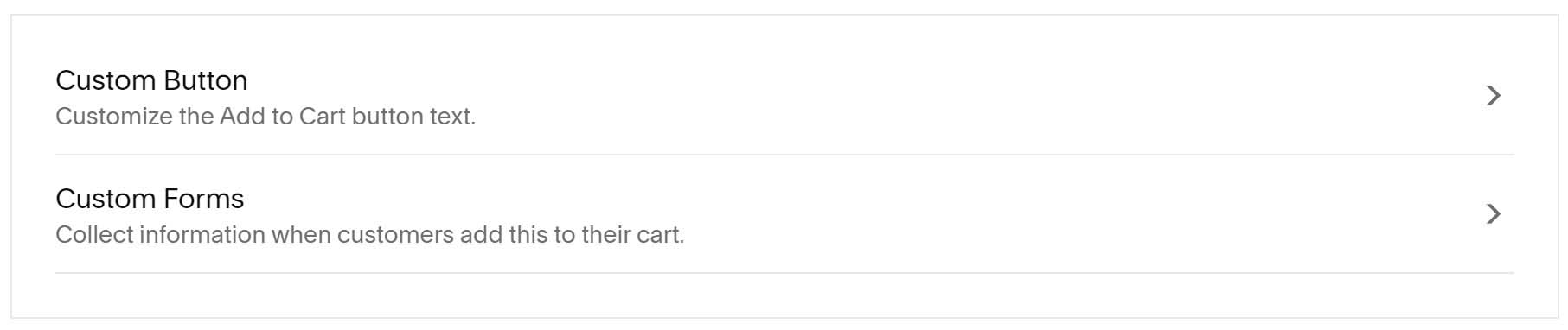This screenshot has width=1568, height=330.
Task: Click empty space in the Custom Forms row
Action: click(1038, 214)
